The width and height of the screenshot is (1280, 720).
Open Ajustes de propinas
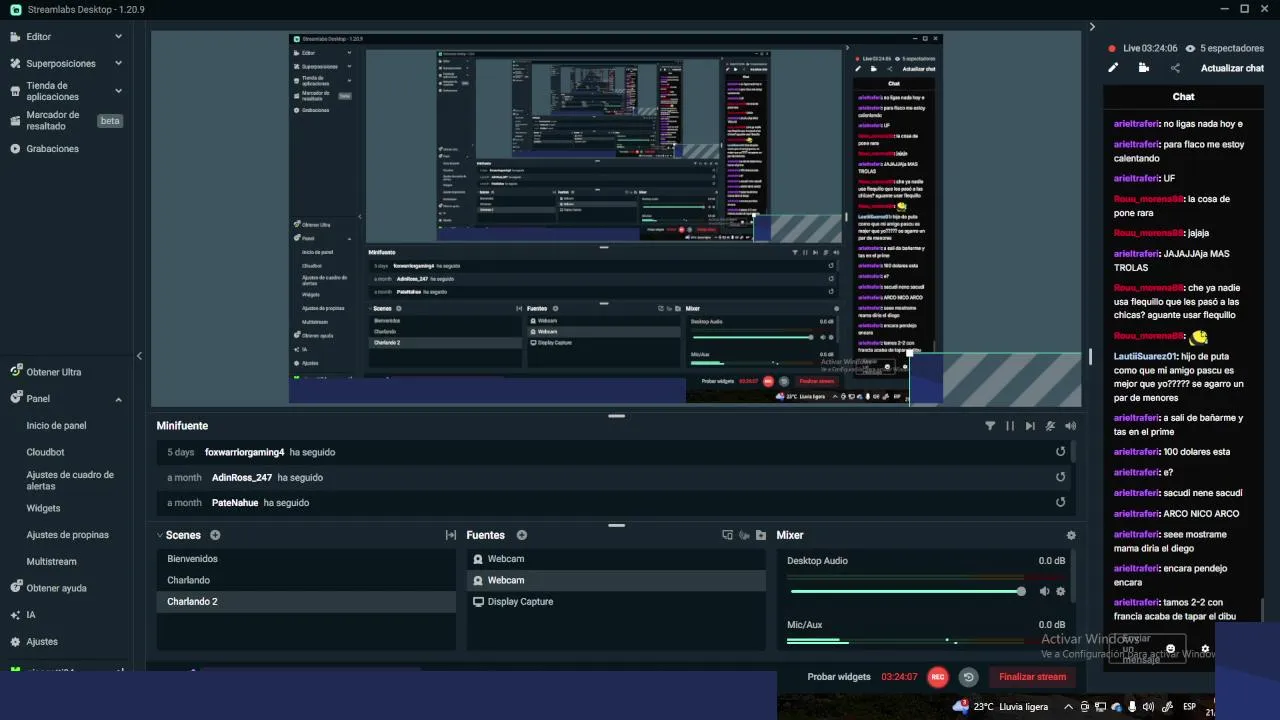tap(67, 535)
